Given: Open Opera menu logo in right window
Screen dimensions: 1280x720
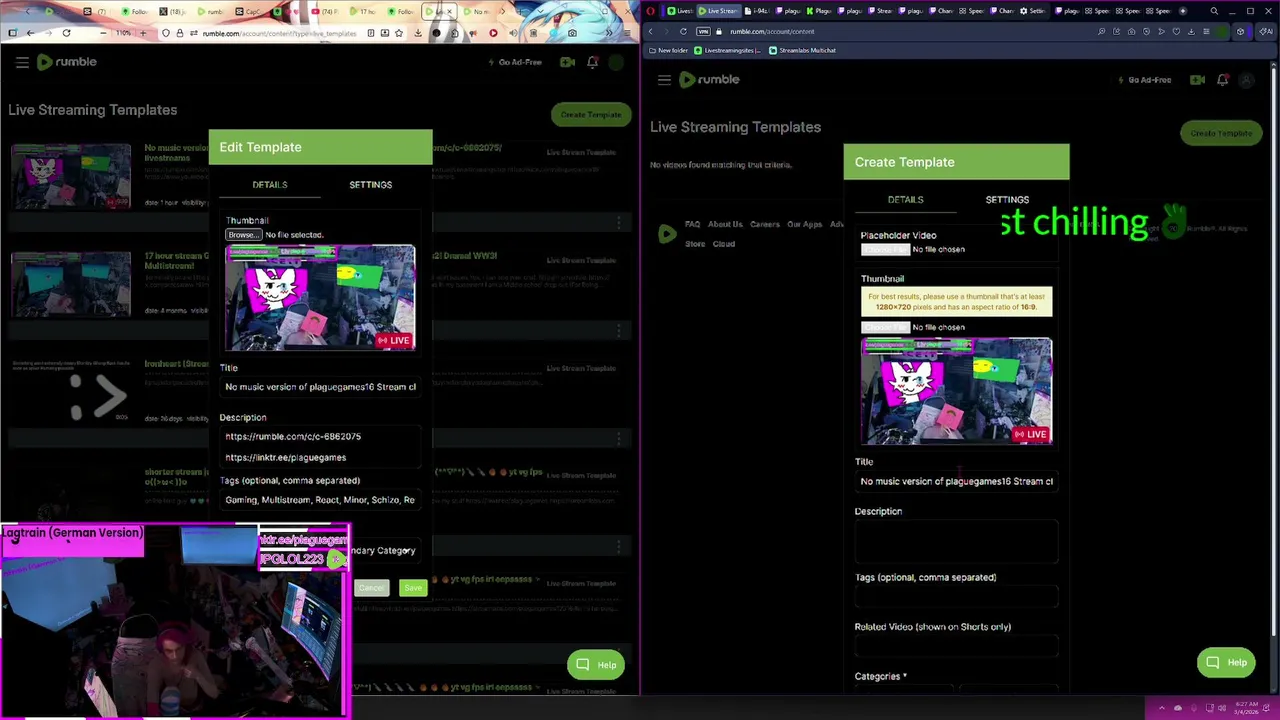Looking at the screenshot, I should (651, 11).
